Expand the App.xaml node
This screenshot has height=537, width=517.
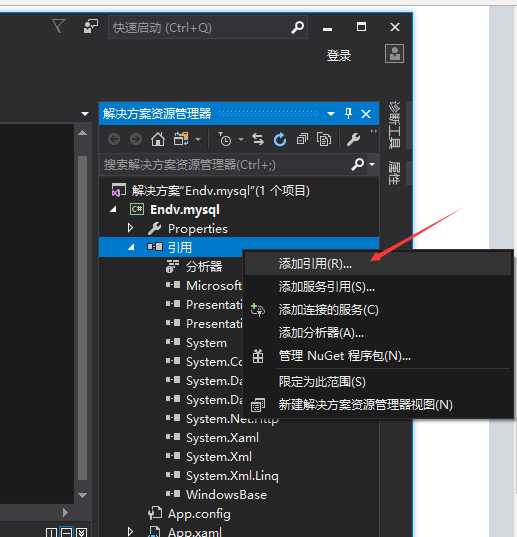pos(130,532)
